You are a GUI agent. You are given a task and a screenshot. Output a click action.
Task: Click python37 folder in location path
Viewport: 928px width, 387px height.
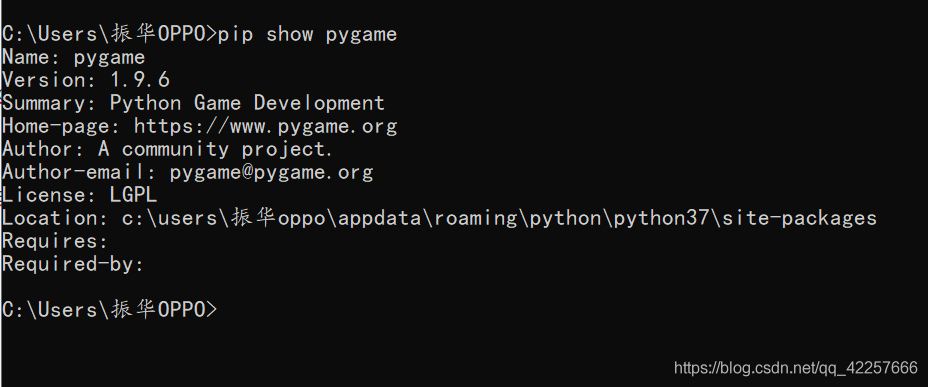tap(661, 218)
